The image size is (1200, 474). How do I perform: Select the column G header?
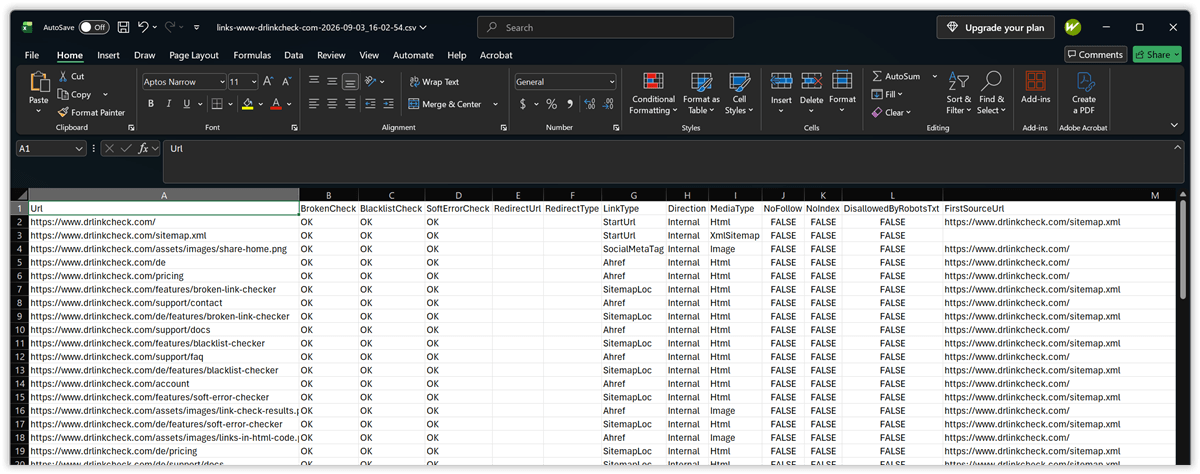[634, 195]
